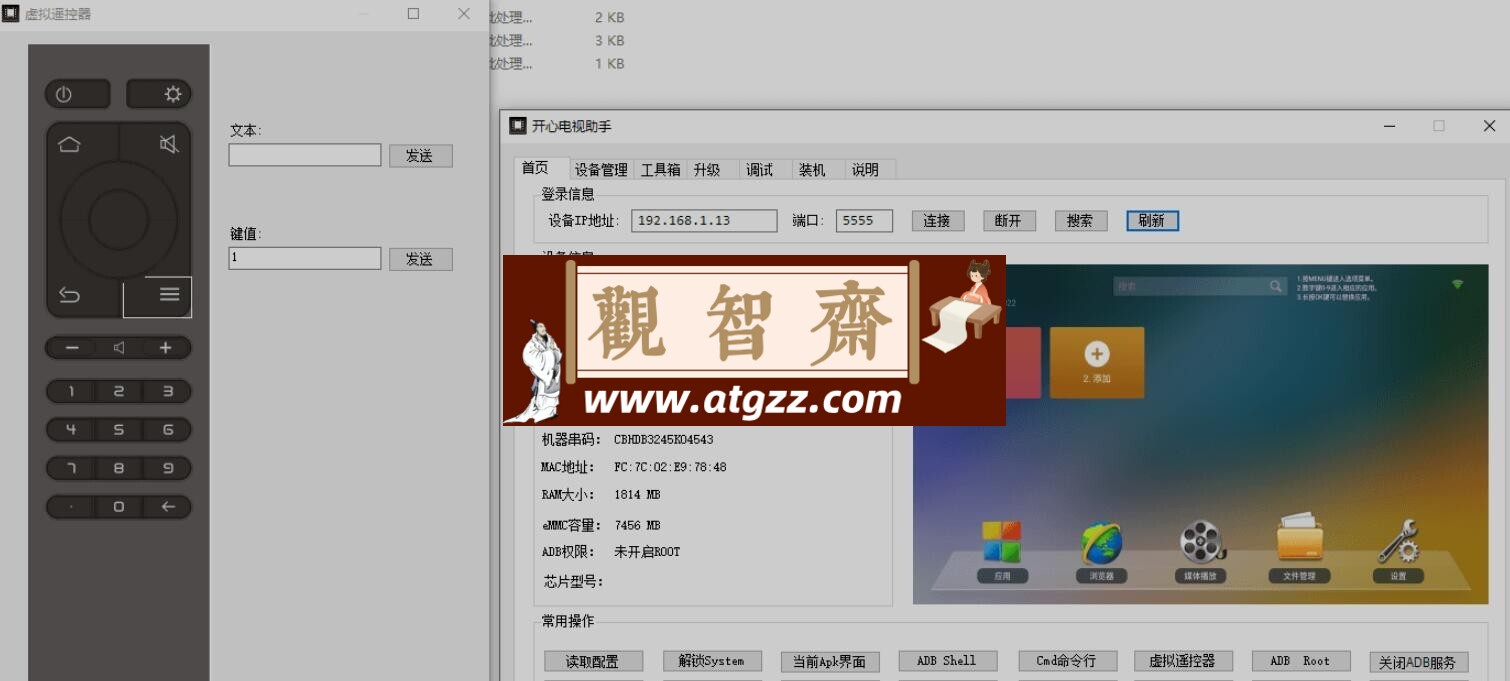
Task: Lower volume with minus button on remote
Action: click(72, 348)
